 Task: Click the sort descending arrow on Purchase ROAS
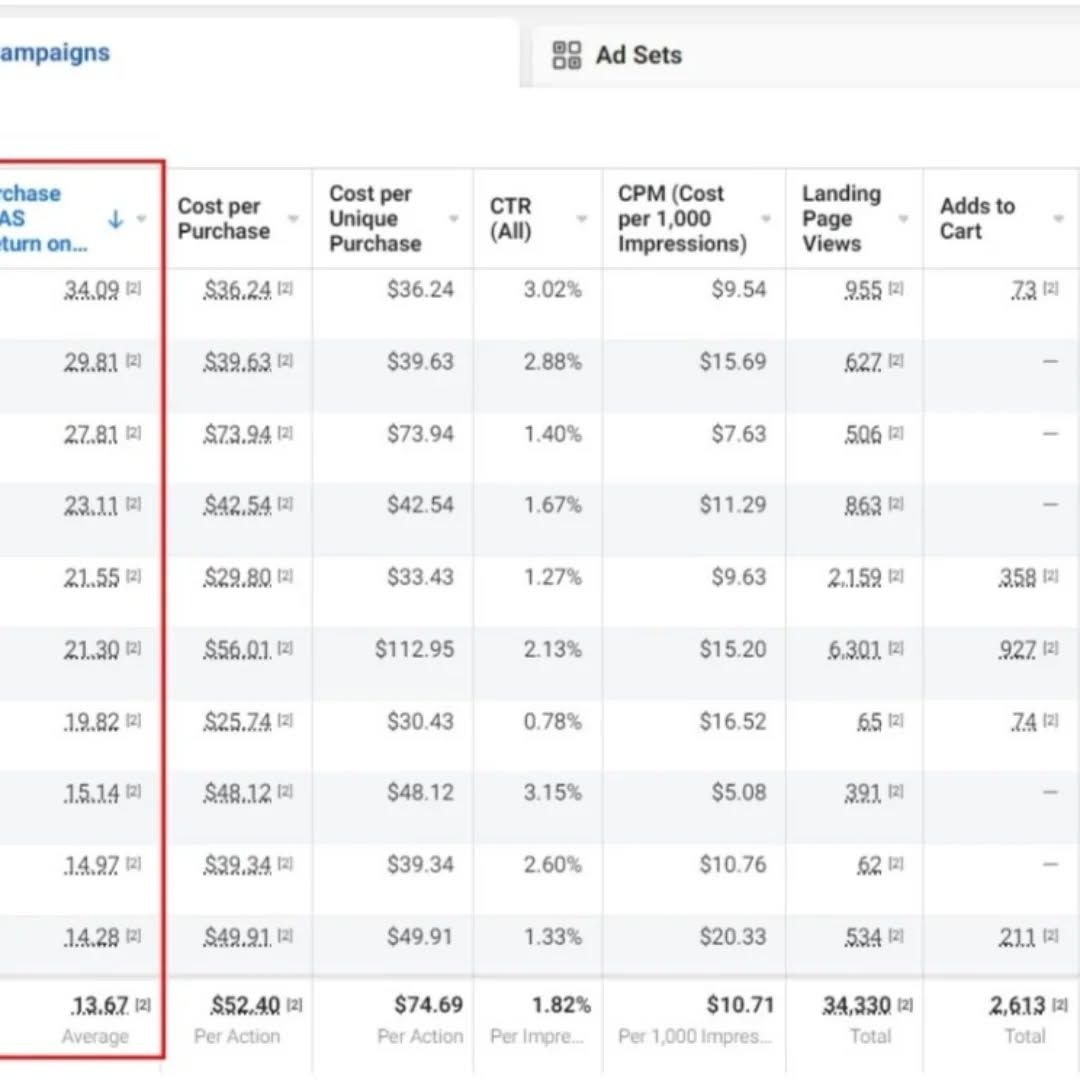point(116,219)
